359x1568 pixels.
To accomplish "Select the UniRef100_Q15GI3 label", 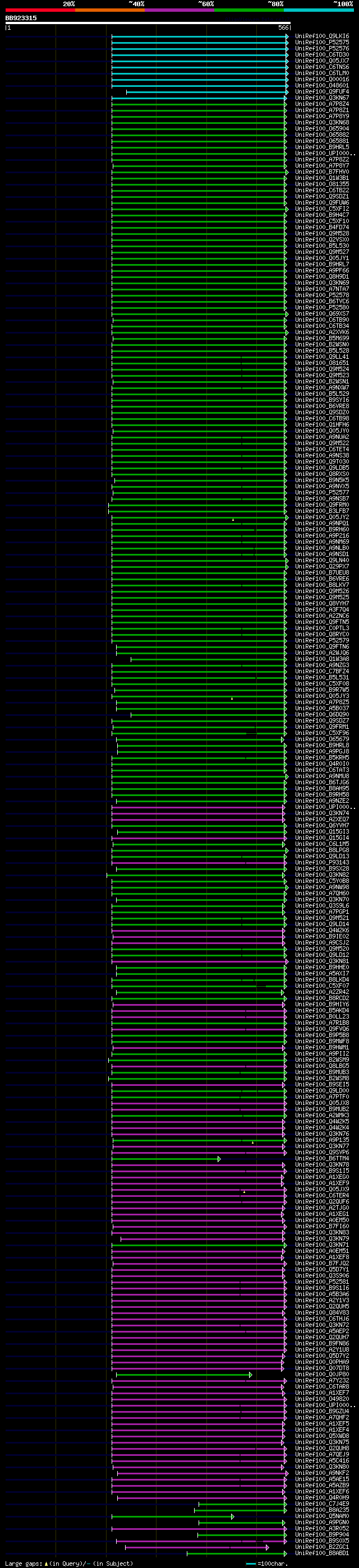I will point(323,831).
